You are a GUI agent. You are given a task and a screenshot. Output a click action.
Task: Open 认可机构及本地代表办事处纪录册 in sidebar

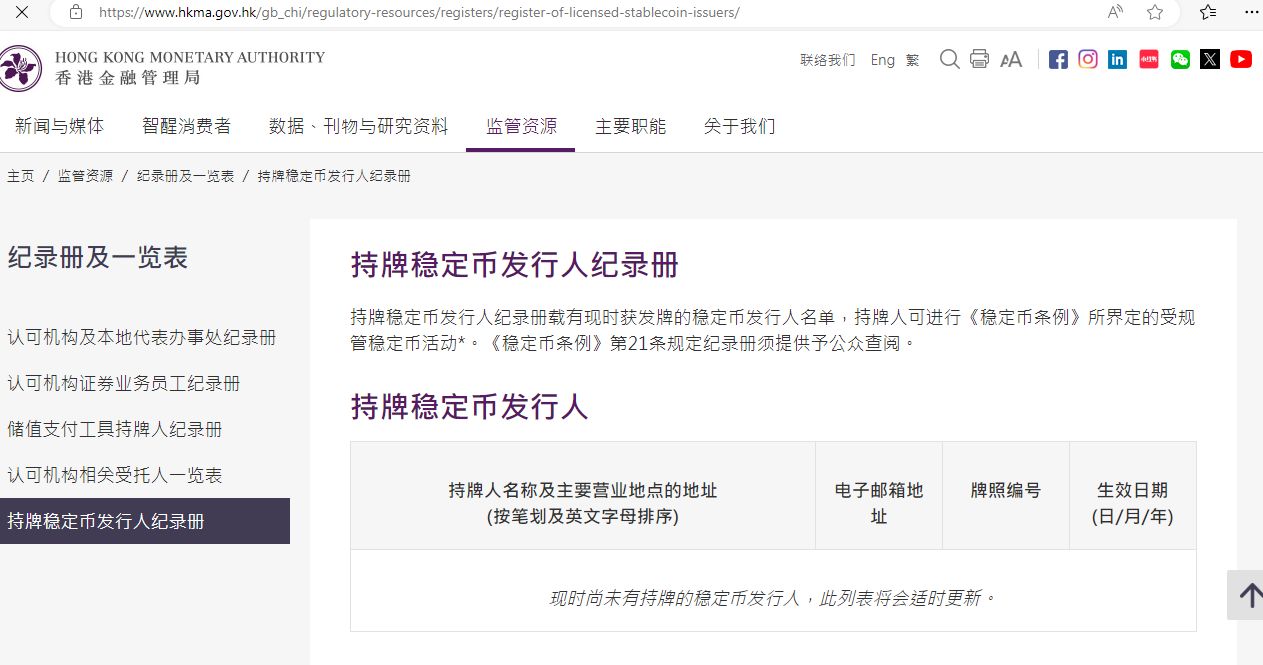point(141,337)
